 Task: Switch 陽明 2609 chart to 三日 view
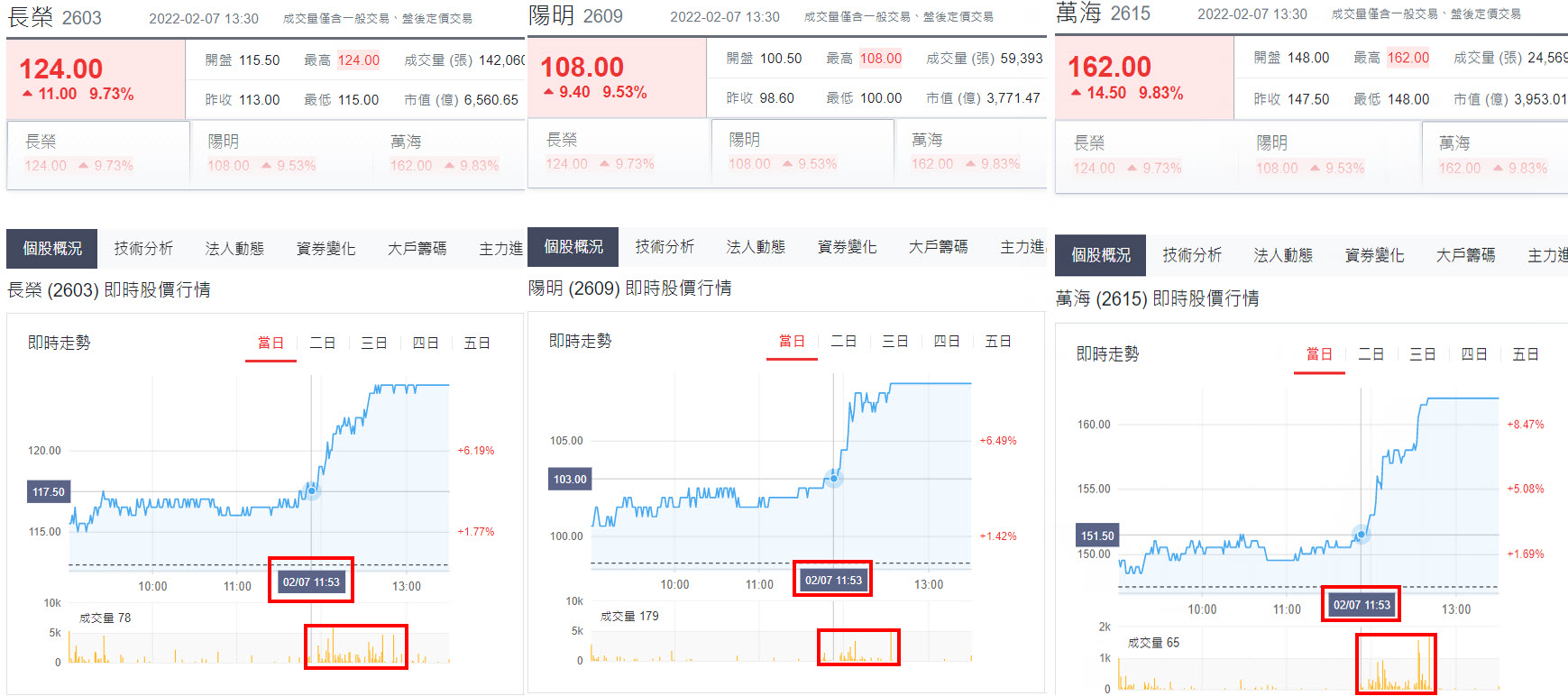coord(894,342)
